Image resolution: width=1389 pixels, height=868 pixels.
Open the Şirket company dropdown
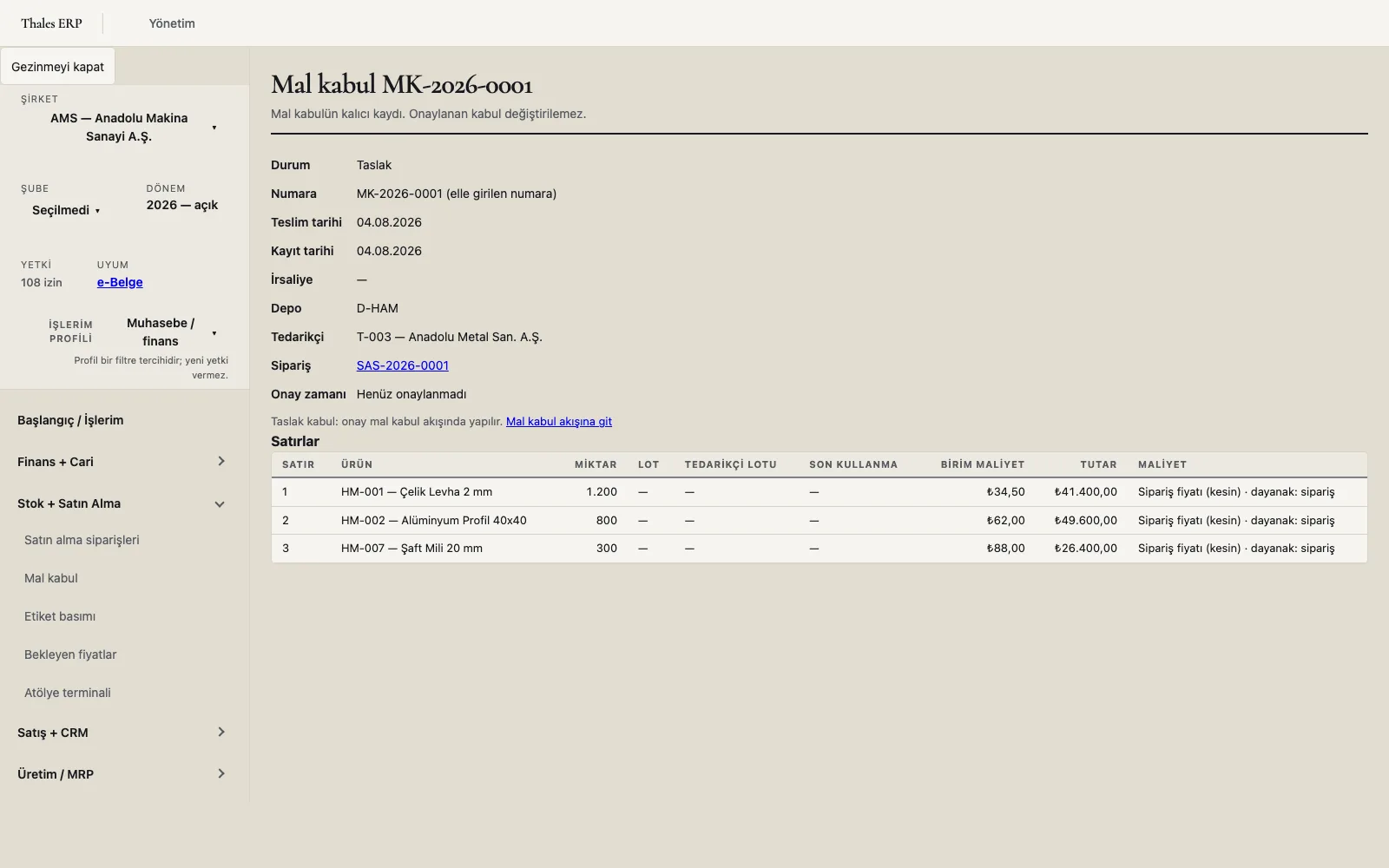[x=124, y=128]
